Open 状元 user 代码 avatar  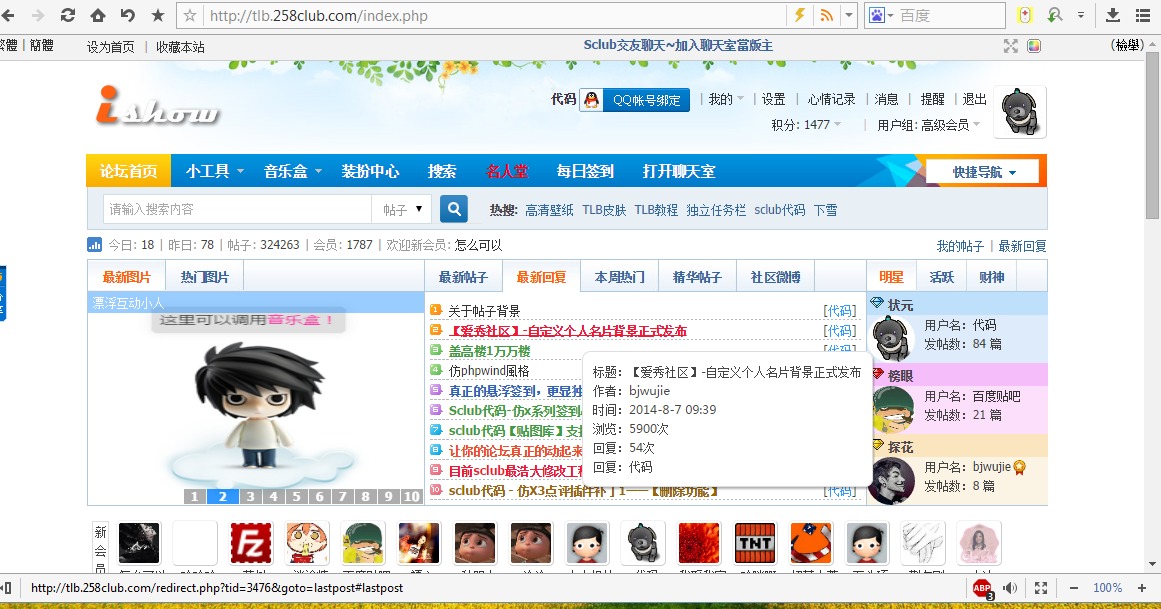[891, 339]
